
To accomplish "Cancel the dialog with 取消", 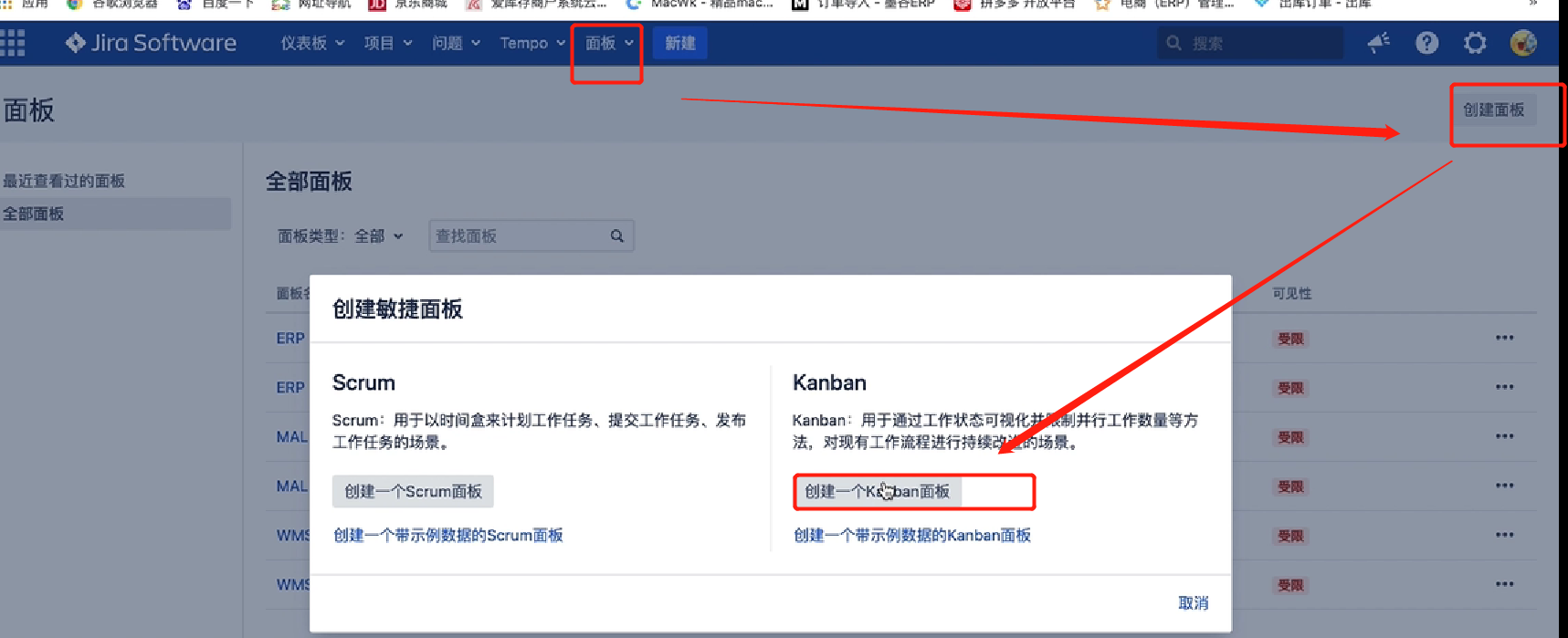I will click(x=1194, y=602).
